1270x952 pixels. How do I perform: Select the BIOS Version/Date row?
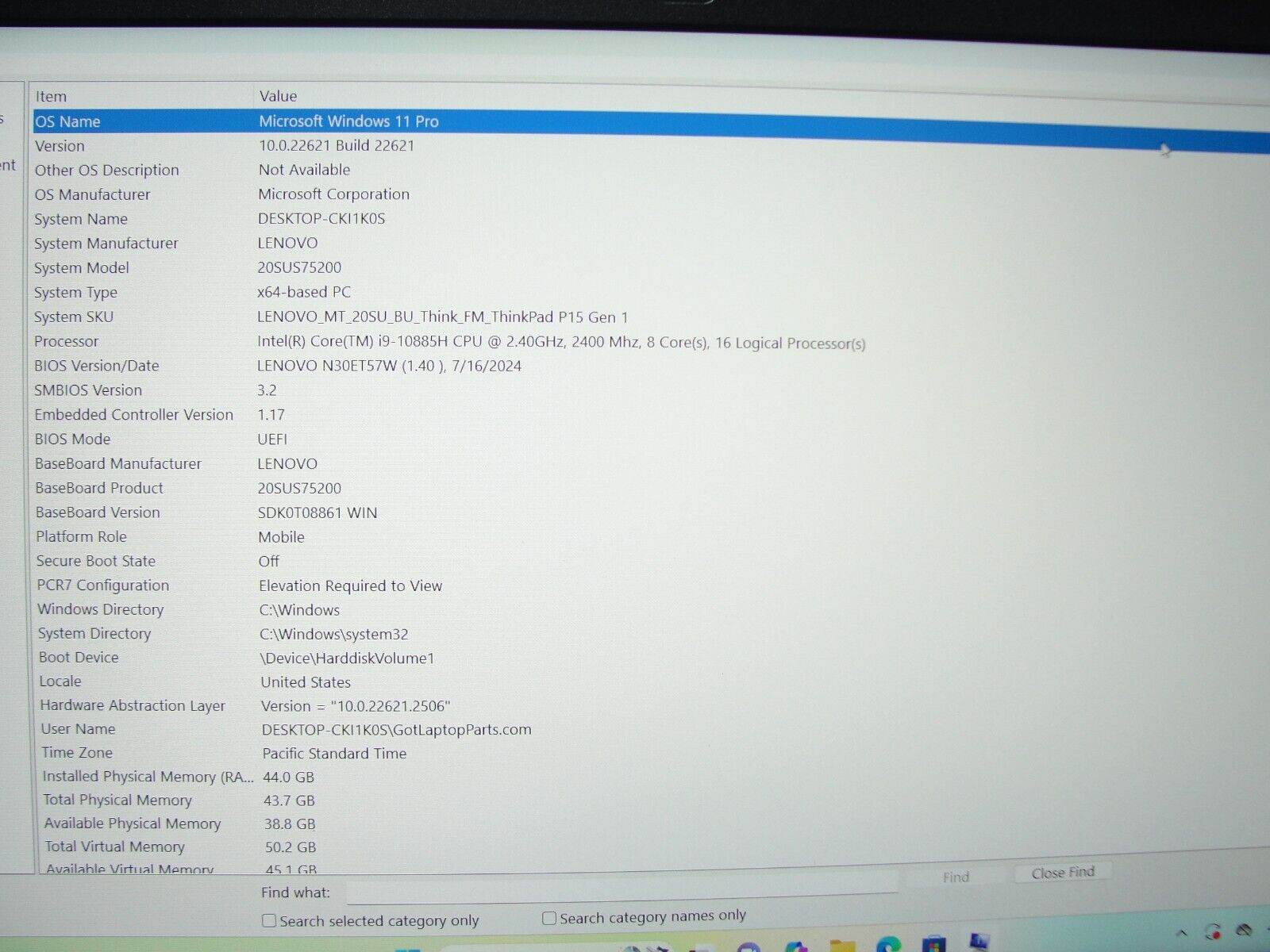pos(96,366)
